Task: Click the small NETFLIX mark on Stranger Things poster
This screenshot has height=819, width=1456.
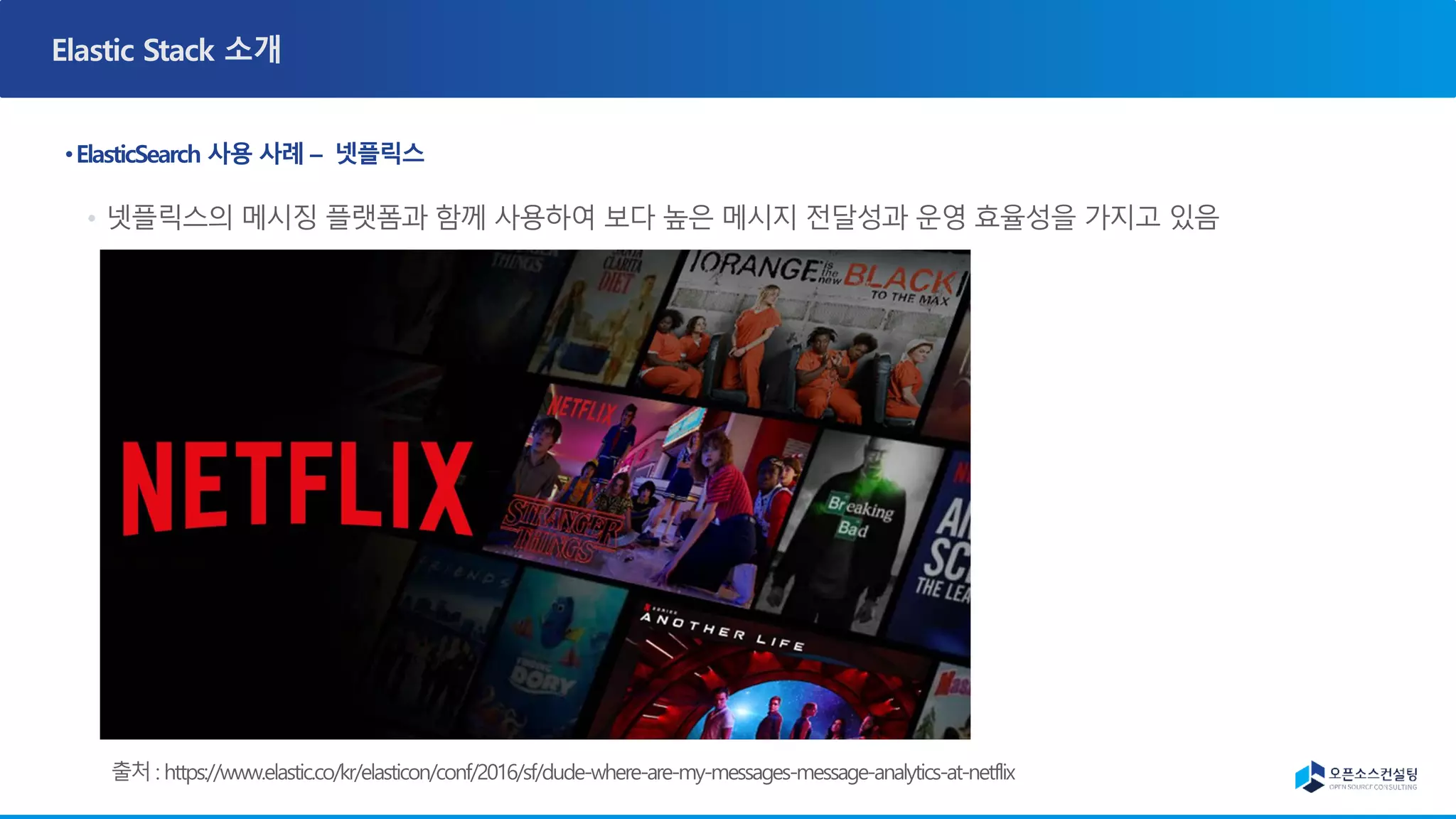Action: coord(581,410)
